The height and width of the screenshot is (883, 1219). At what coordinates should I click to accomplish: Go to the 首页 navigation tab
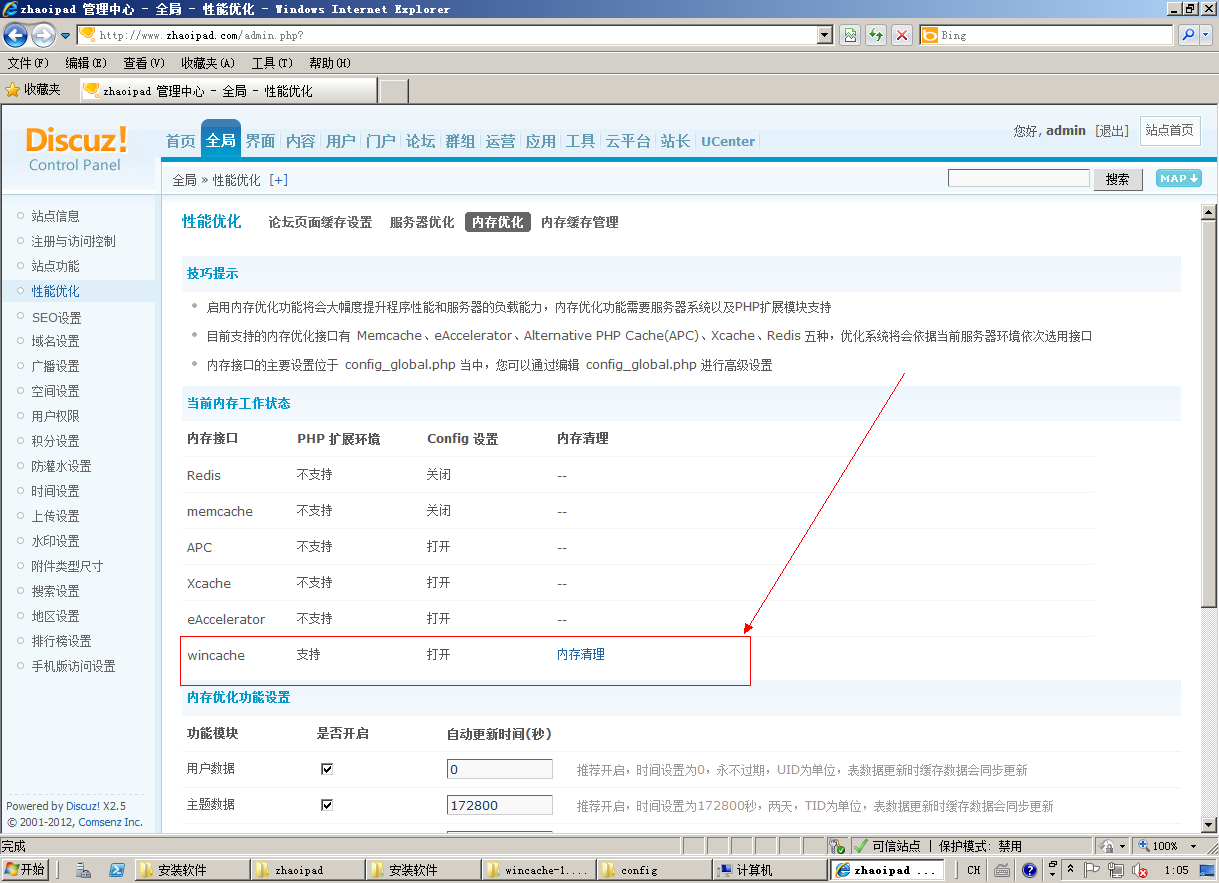click(181, 141)
